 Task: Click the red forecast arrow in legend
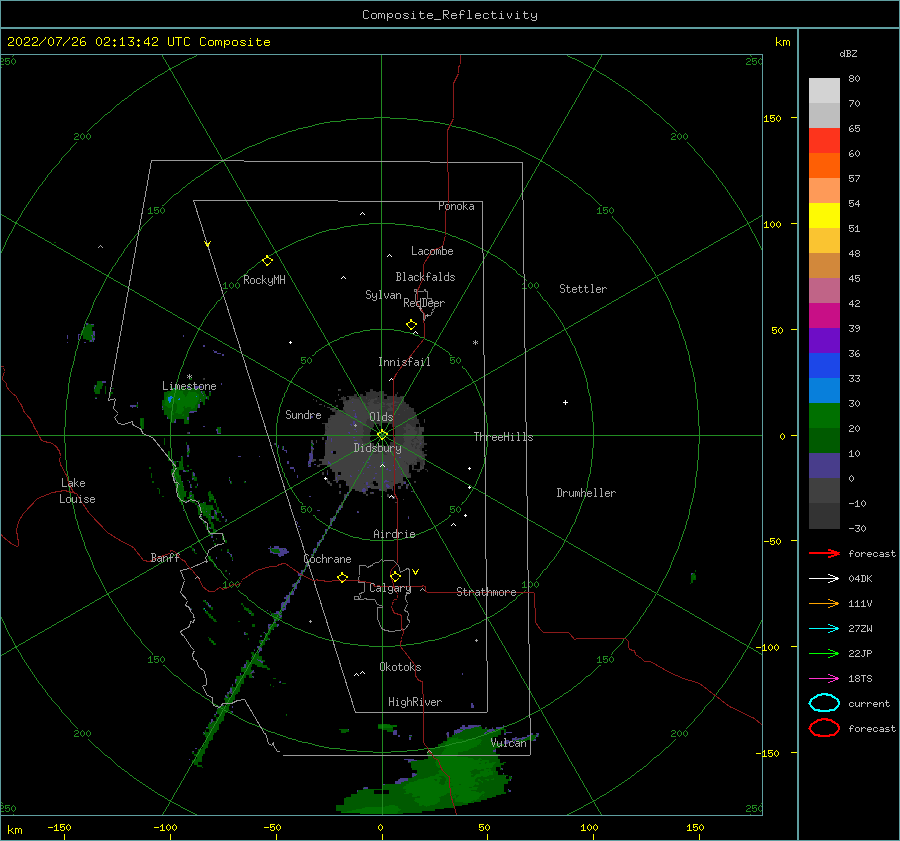(824, 553)
